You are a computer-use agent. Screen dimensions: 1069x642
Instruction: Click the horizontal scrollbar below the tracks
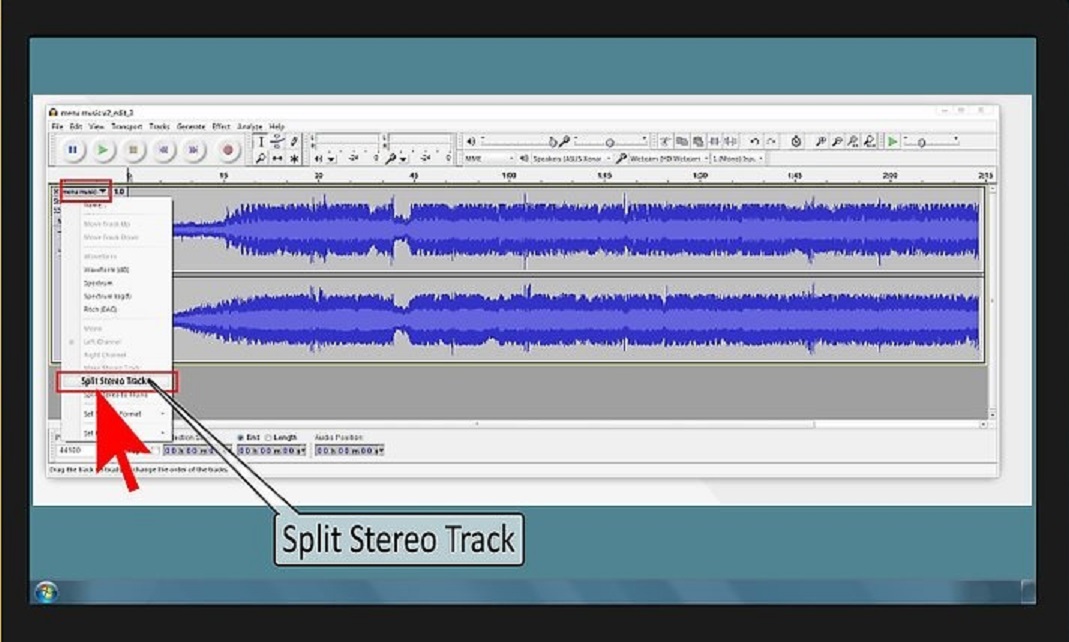518,425
